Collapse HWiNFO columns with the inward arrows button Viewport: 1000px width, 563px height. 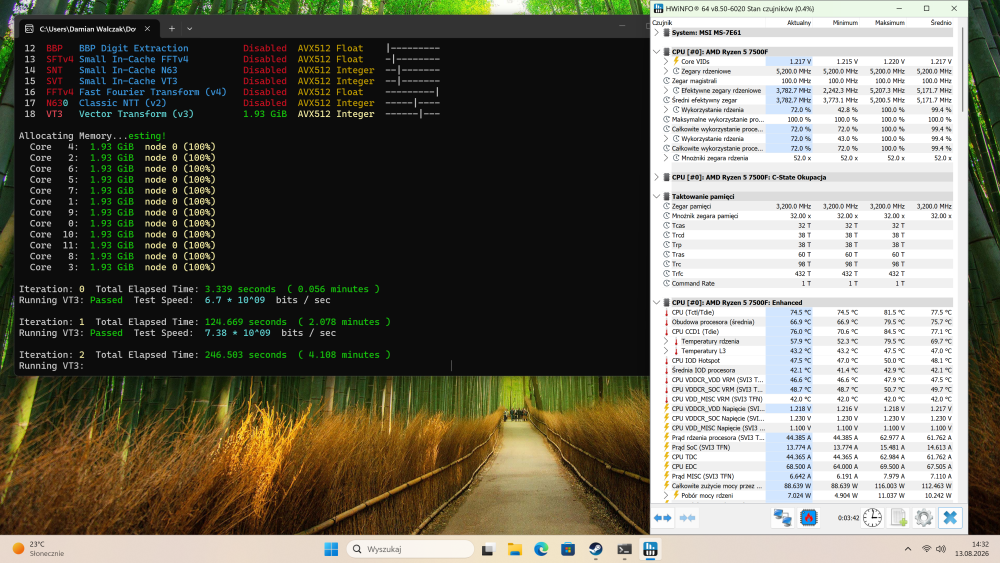[x=688, y=518]
